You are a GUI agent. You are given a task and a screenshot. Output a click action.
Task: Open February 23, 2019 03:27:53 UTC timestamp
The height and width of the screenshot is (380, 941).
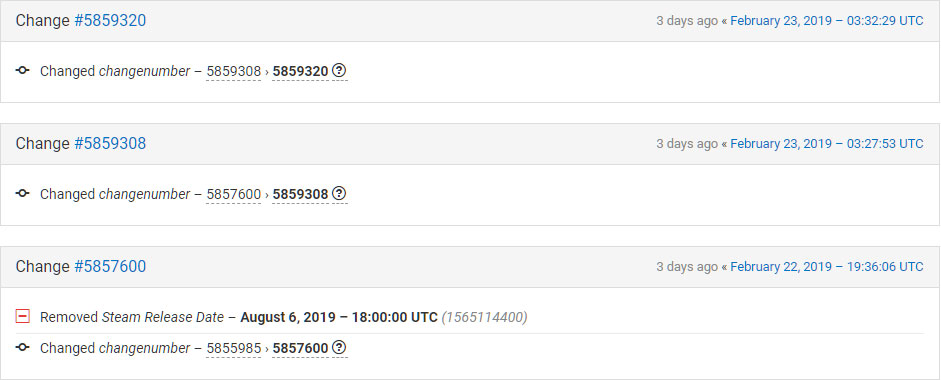click(x=826, y=143)
